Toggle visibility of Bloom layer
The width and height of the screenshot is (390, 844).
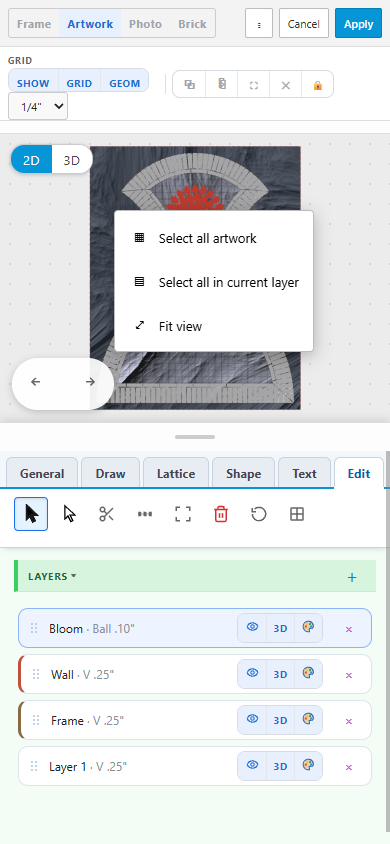pyautogui.click(x=252, y=628)
